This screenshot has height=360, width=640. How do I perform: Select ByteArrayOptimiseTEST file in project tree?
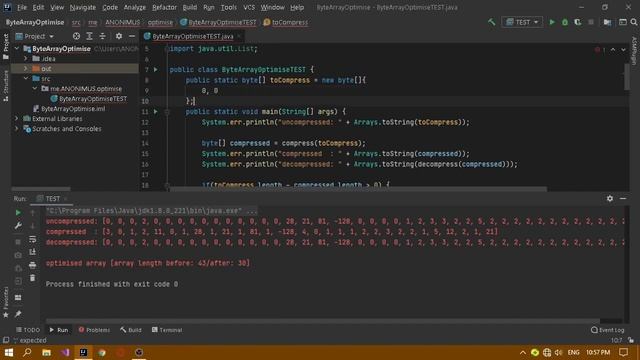(93, 99)
